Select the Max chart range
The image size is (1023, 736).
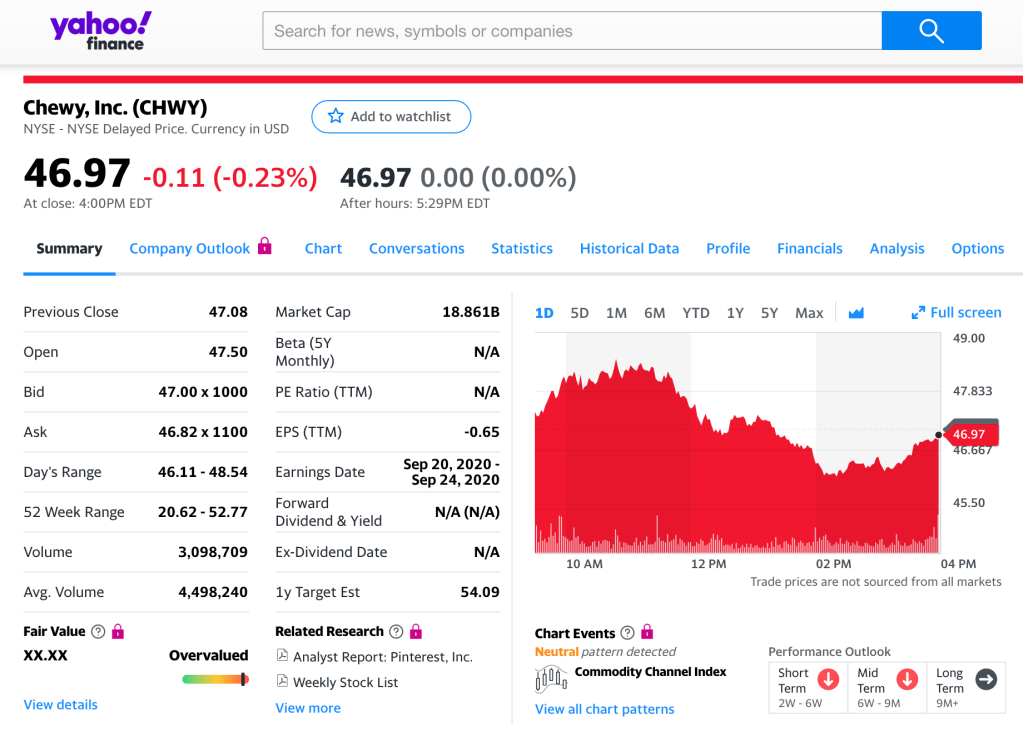tap(808, 313)
